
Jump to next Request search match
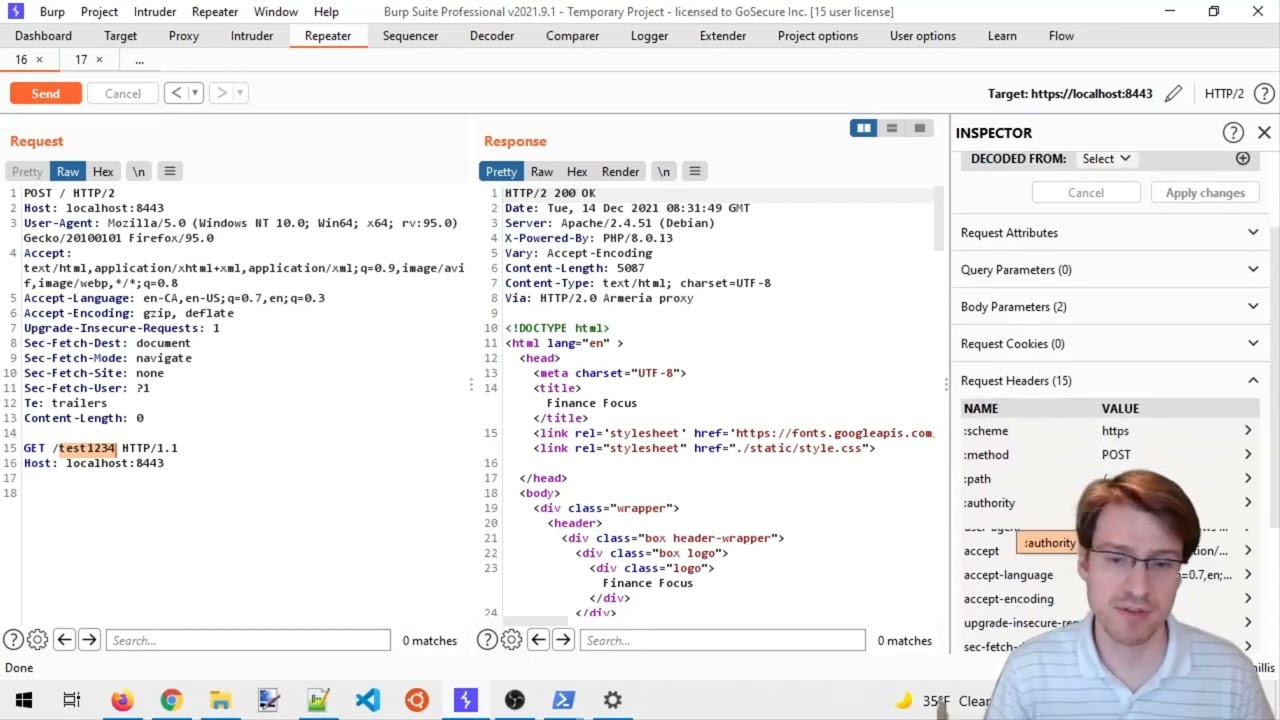(89, 640)
